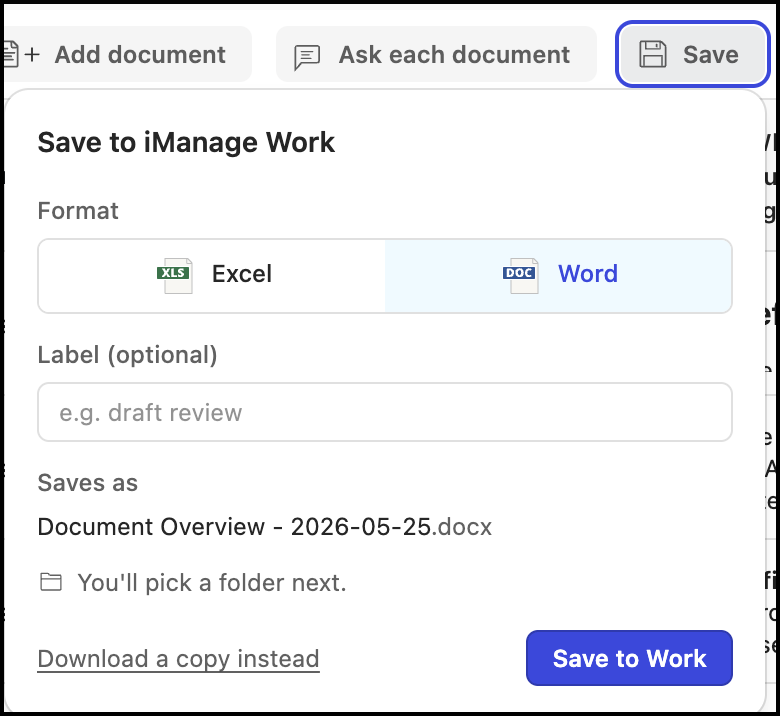
Task: Click the Save to iManage Work heading
Action: tap(186, 142)
